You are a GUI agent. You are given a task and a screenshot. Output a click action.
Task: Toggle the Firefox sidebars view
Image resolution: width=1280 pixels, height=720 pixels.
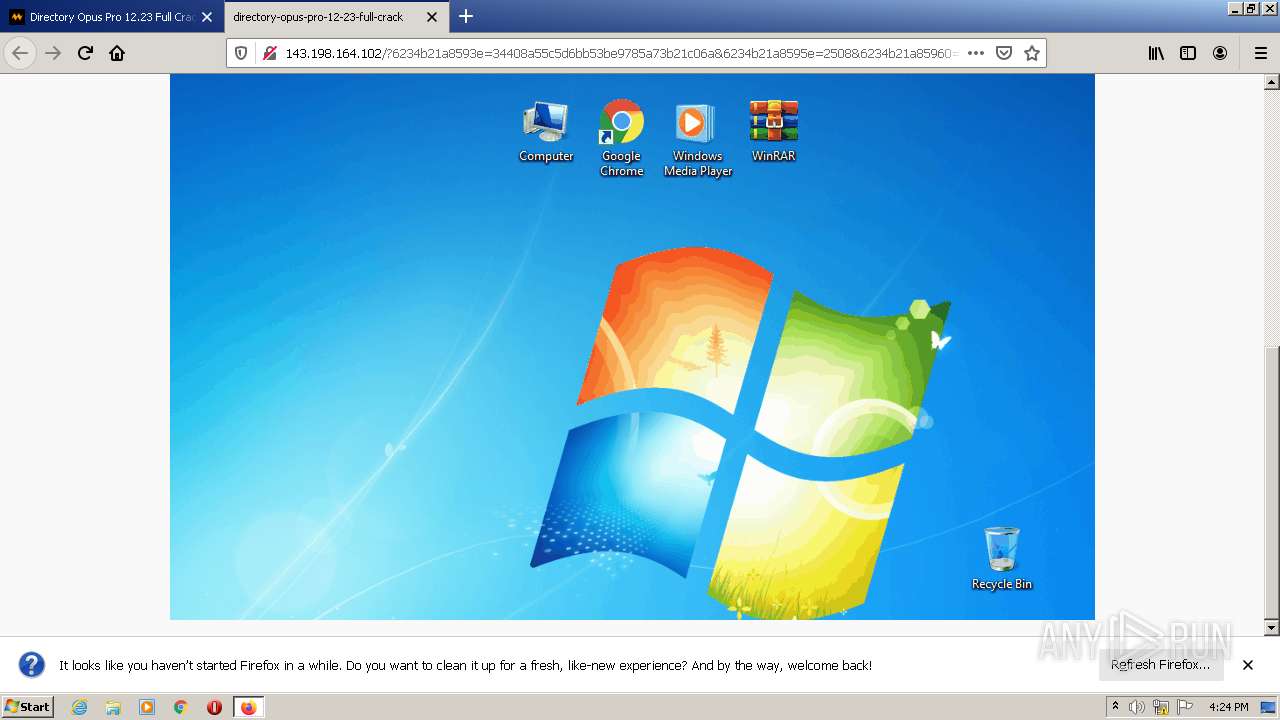click(x=1188, y=53)
